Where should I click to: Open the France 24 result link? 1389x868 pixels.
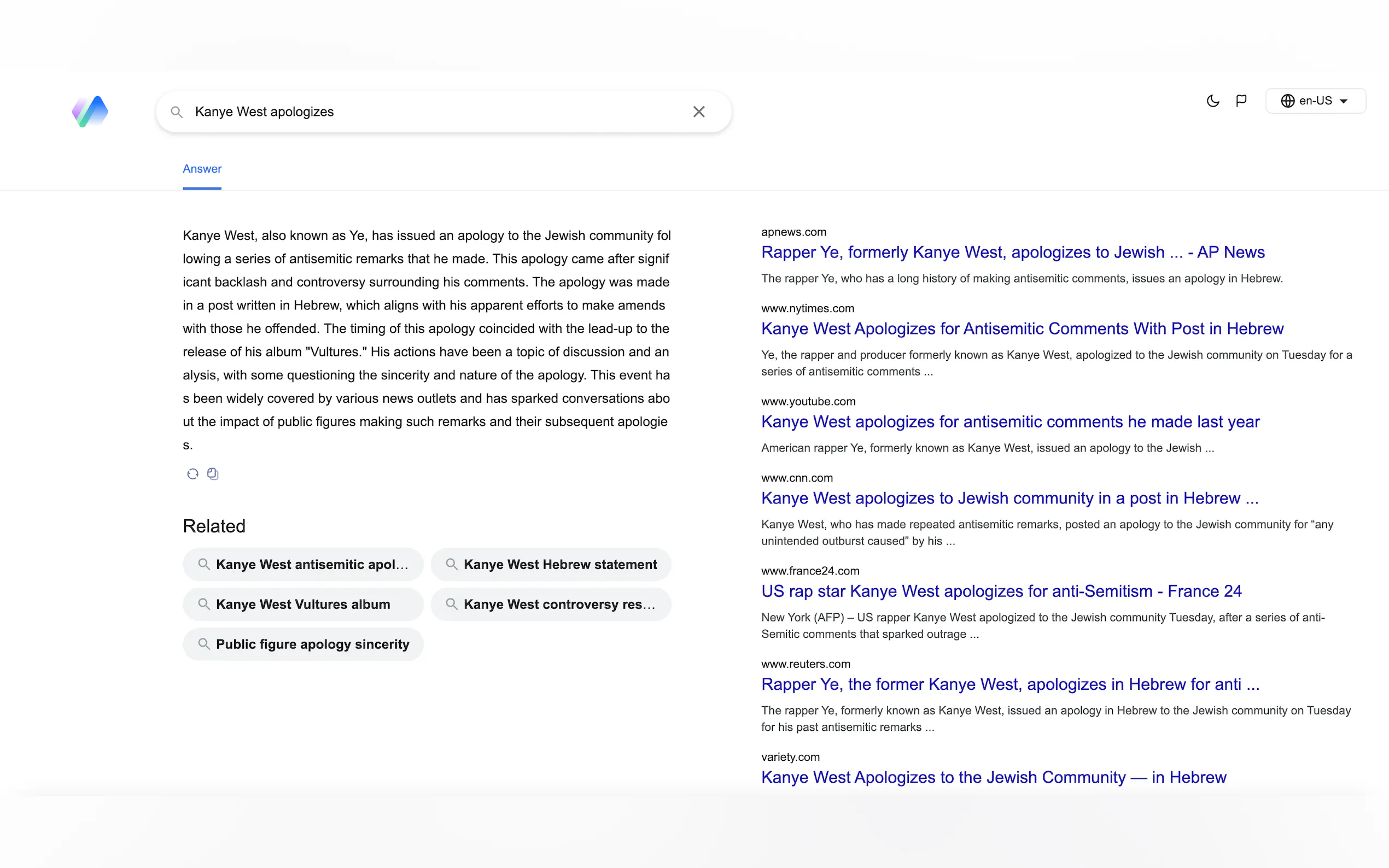(1001, 591)
